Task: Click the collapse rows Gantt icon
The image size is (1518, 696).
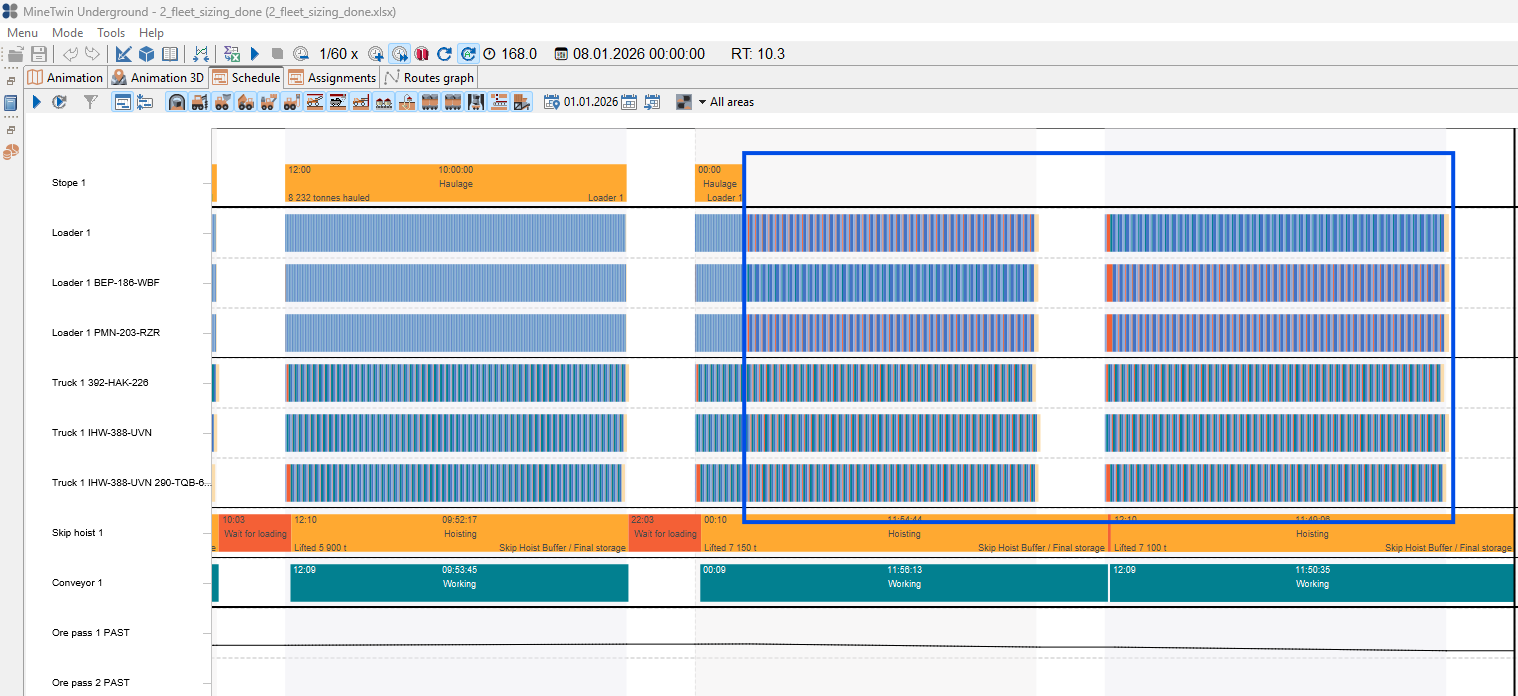Action: pyautogui.click(x=145, y=102)
